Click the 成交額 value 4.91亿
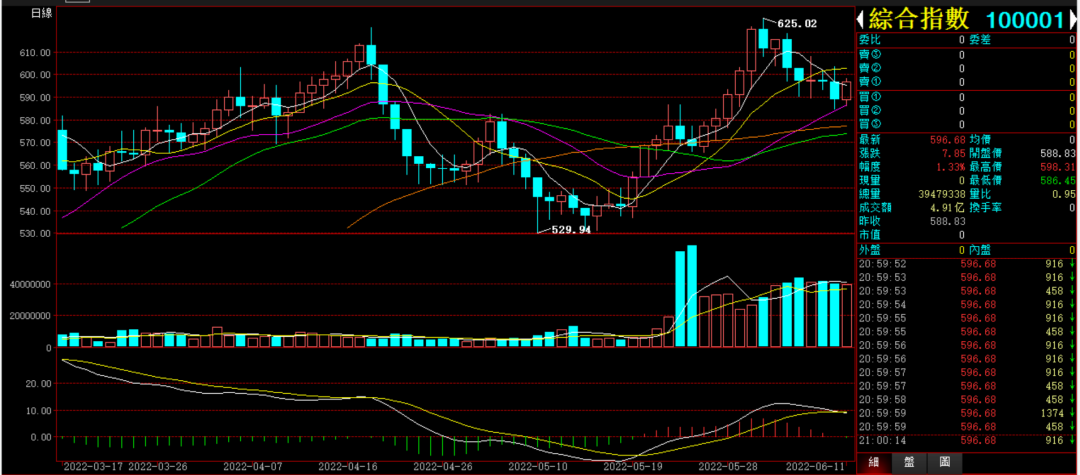 (947, 208)
